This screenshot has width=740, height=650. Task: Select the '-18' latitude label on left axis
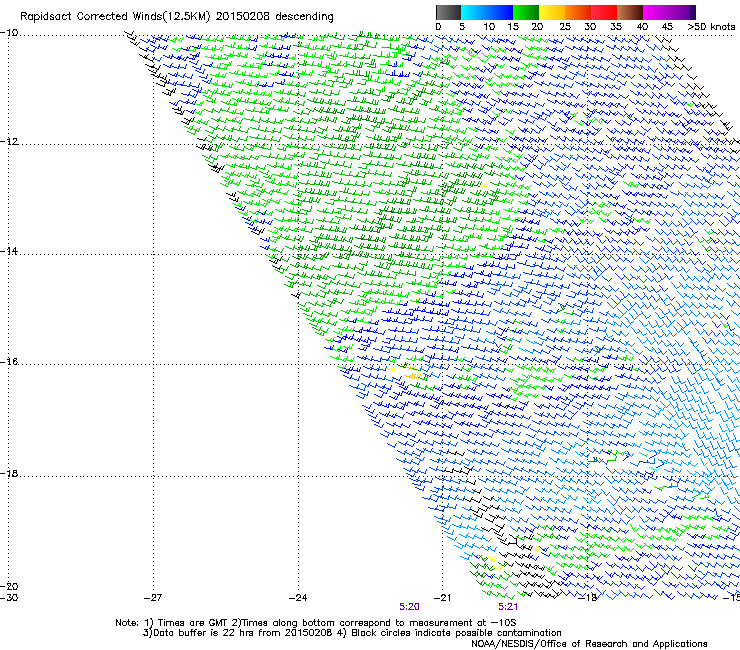9,474
